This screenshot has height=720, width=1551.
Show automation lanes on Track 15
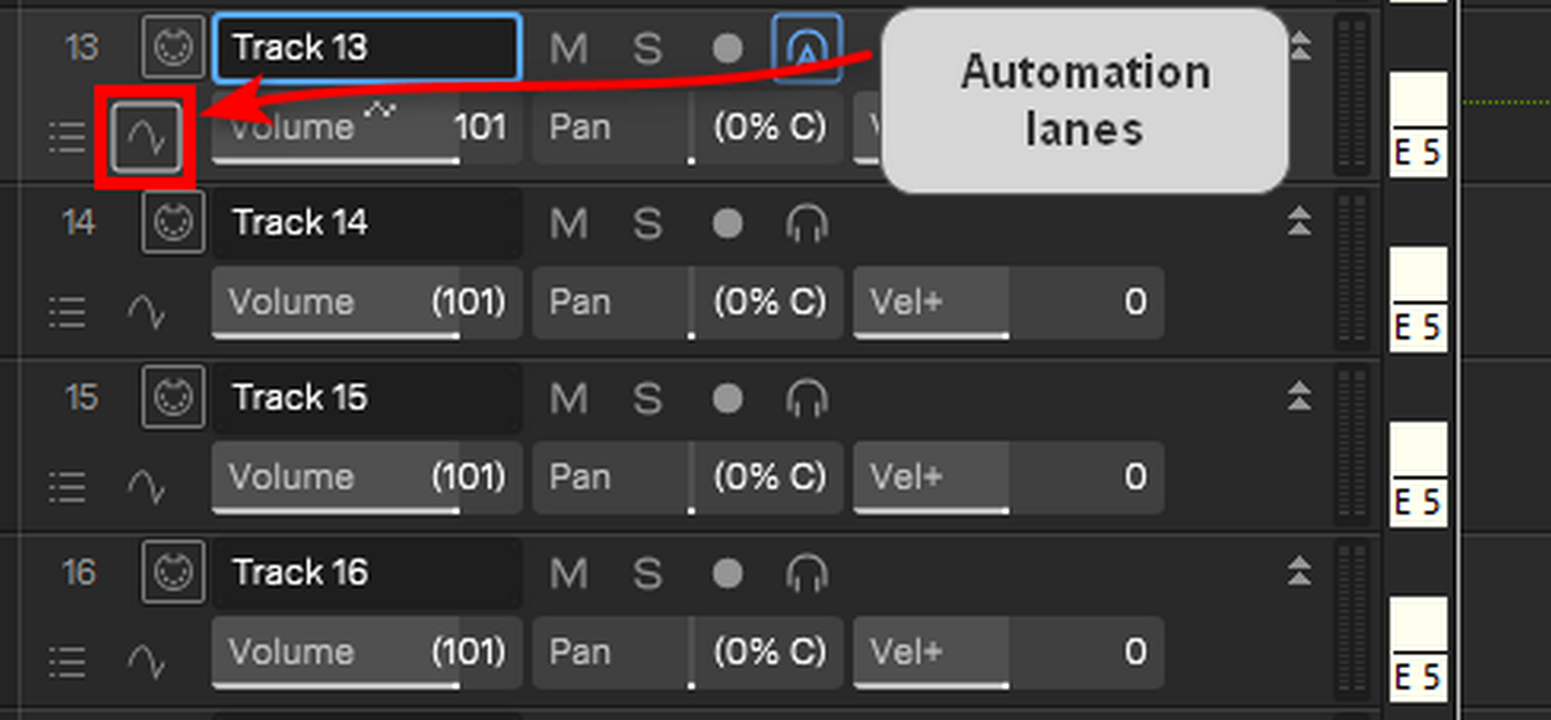(x=146, y=487)
